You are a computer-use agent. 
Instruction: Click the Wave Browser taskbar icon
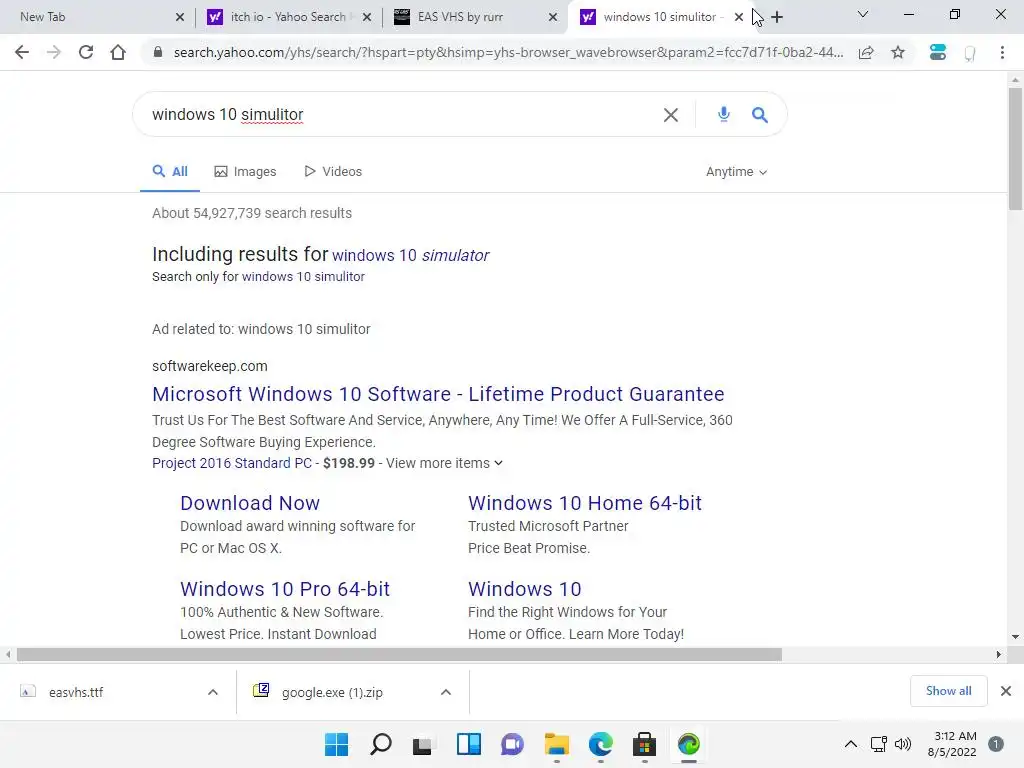688,744
